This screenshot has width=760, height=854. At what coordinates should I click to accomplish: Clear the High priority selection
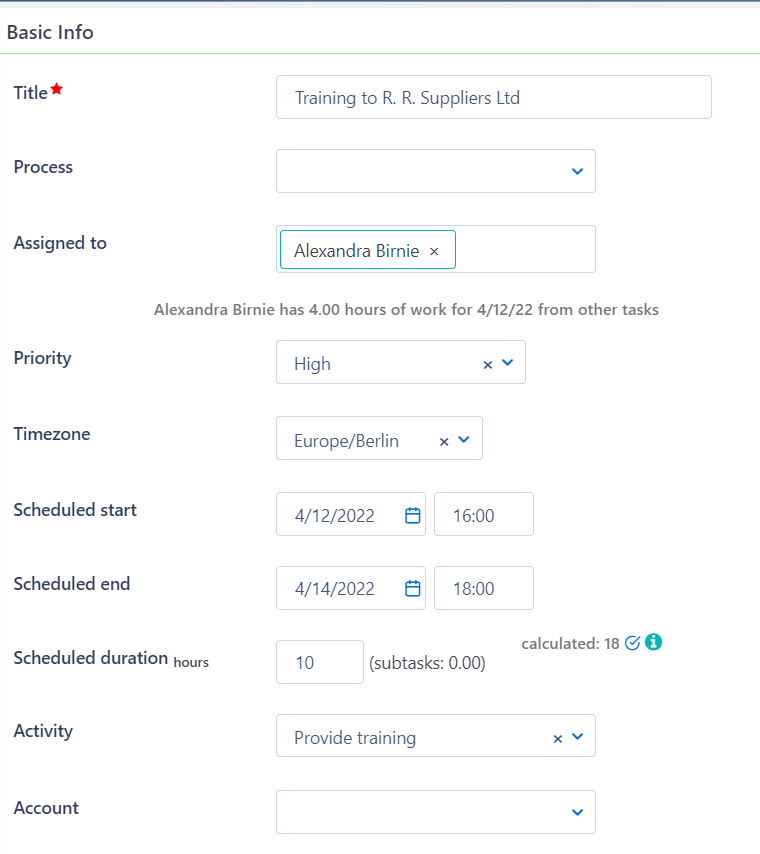click(487, 363)
